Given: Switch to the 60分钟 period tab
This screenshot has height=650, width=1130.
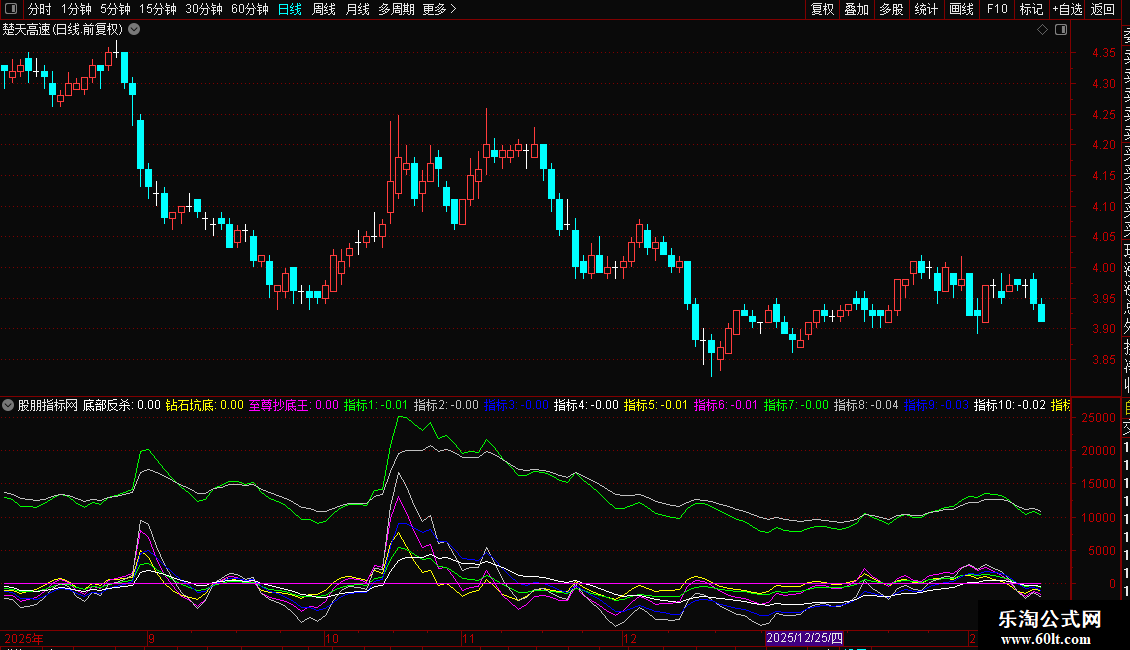Looking at the screenshot, I should (249, 10).
